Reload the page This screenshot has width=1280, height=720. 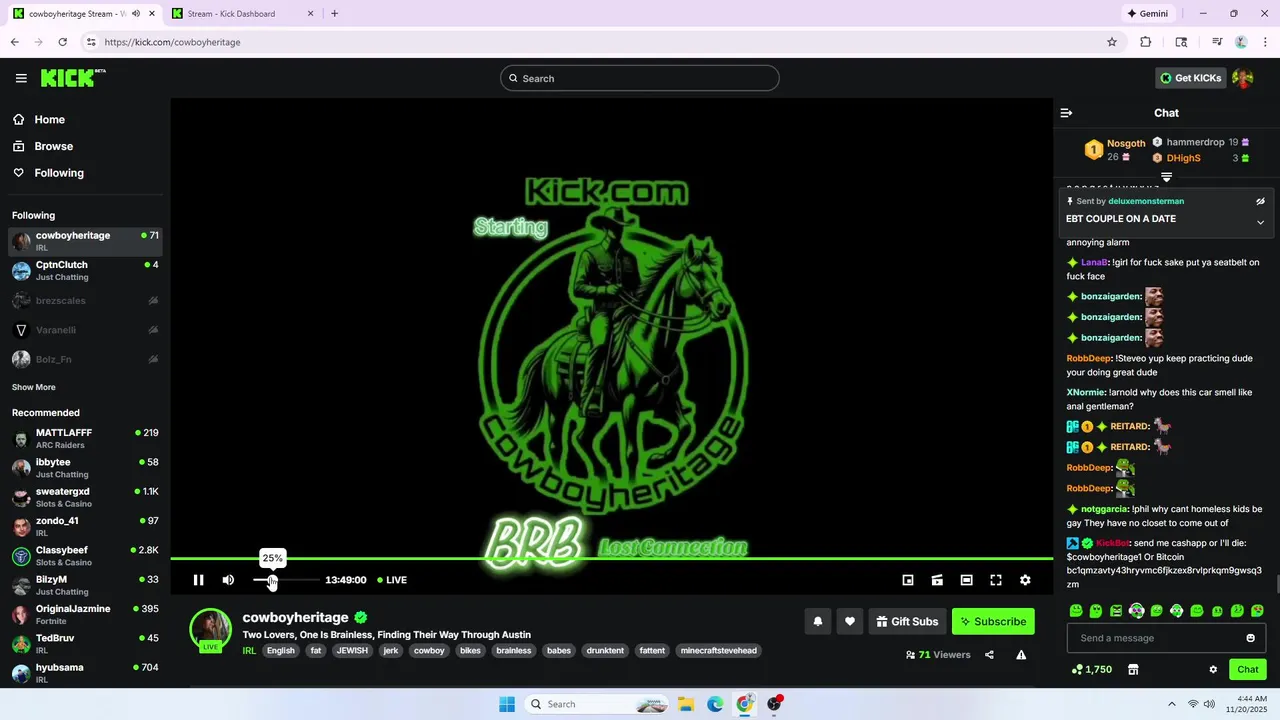click(63, 42)
